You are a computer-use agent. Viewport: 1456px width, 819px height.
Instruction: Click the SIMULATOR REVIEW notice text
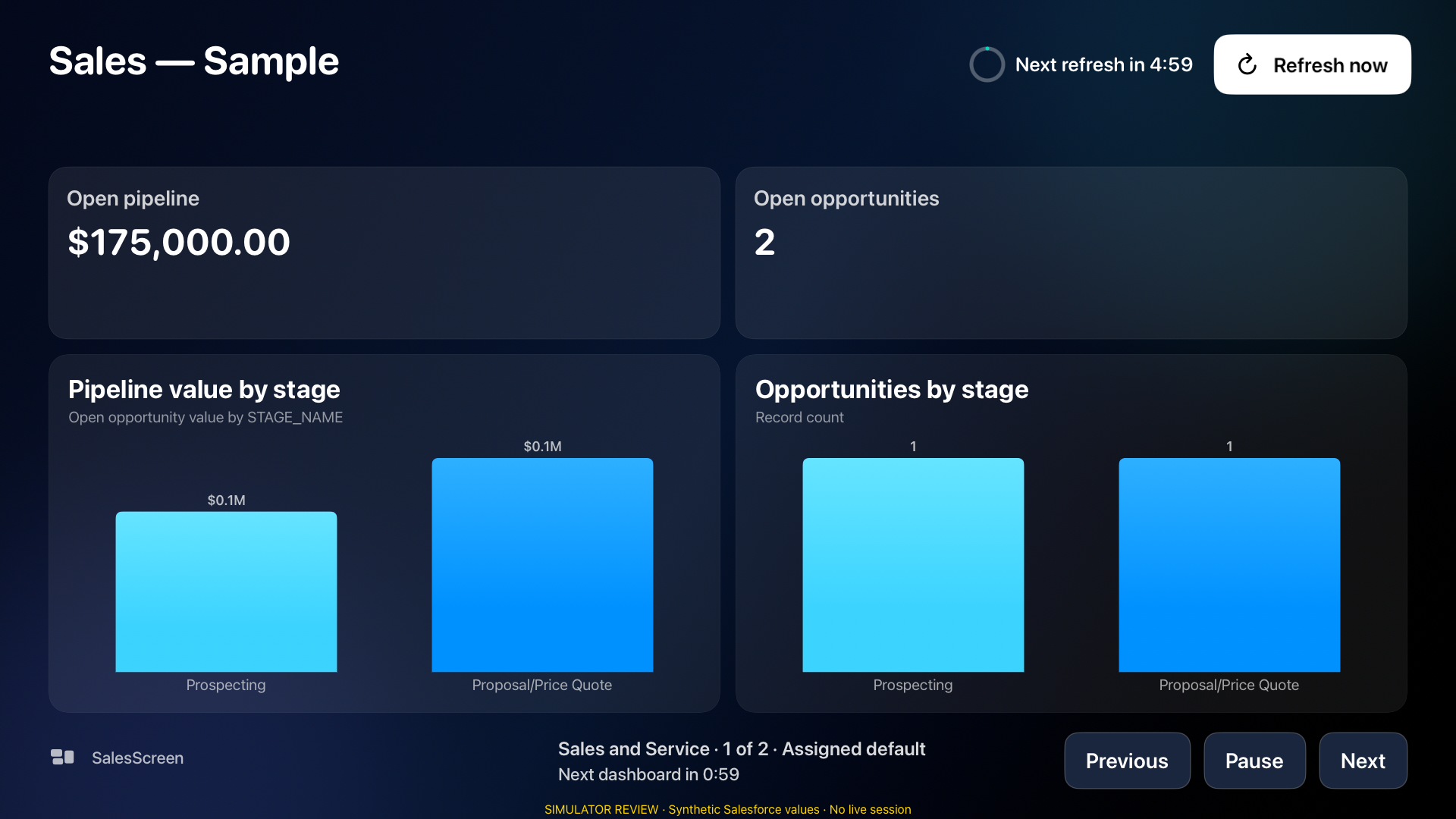728,809
